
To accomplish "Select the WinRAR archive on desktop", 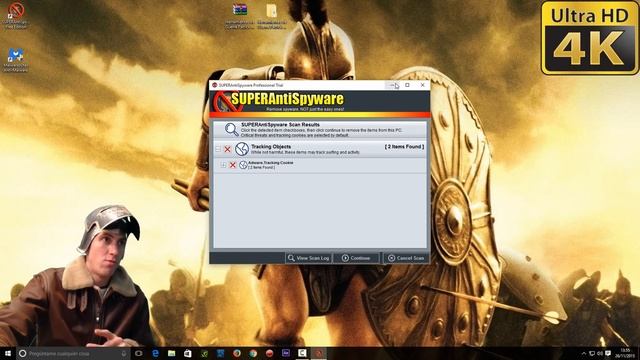I will [x=240, y=16].
